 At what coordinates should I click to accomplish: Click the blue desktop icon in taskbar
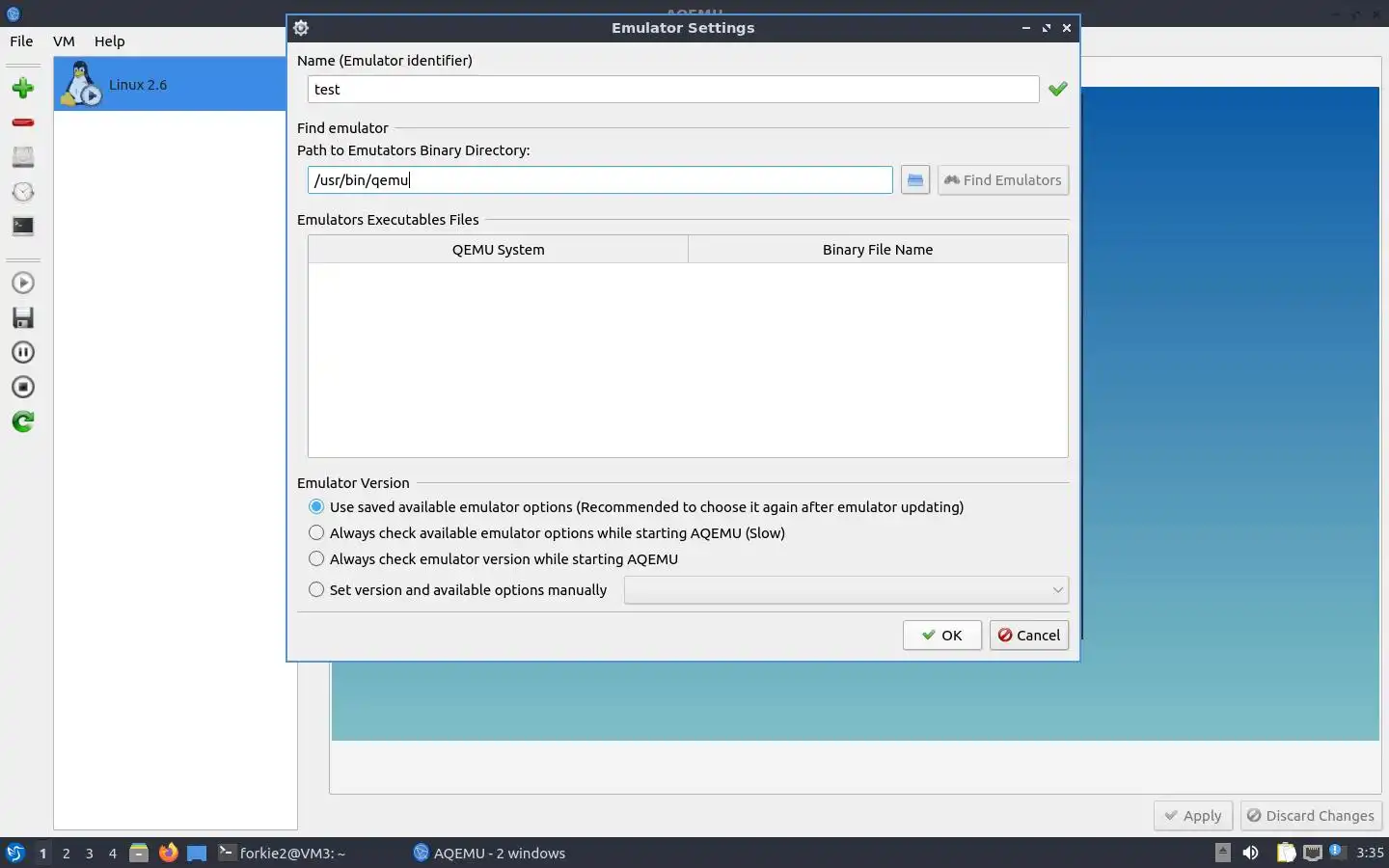(x=197, y=853)
